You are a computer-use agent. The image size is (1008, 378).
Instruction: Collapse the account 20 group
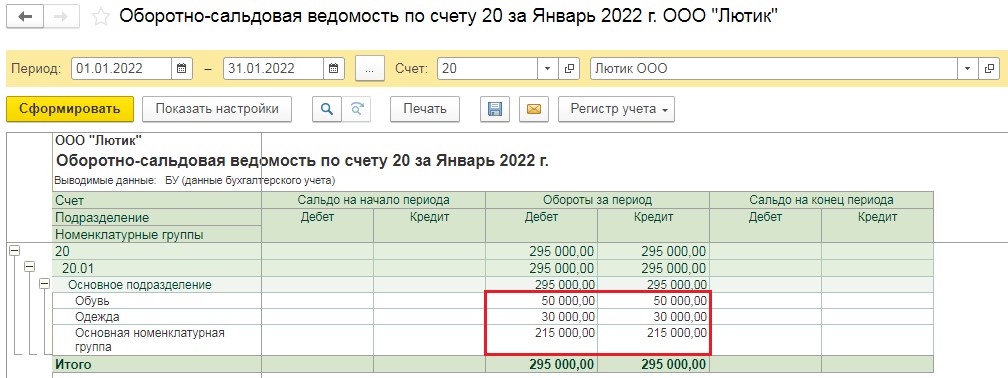click(x=15, y=252)
